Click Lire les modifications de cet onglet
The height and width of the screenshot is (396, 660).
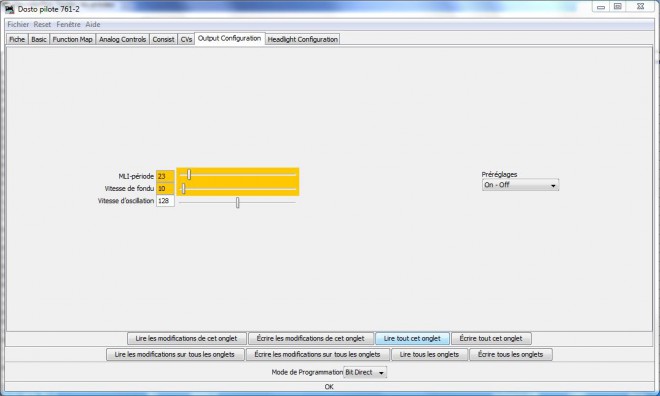186,338
